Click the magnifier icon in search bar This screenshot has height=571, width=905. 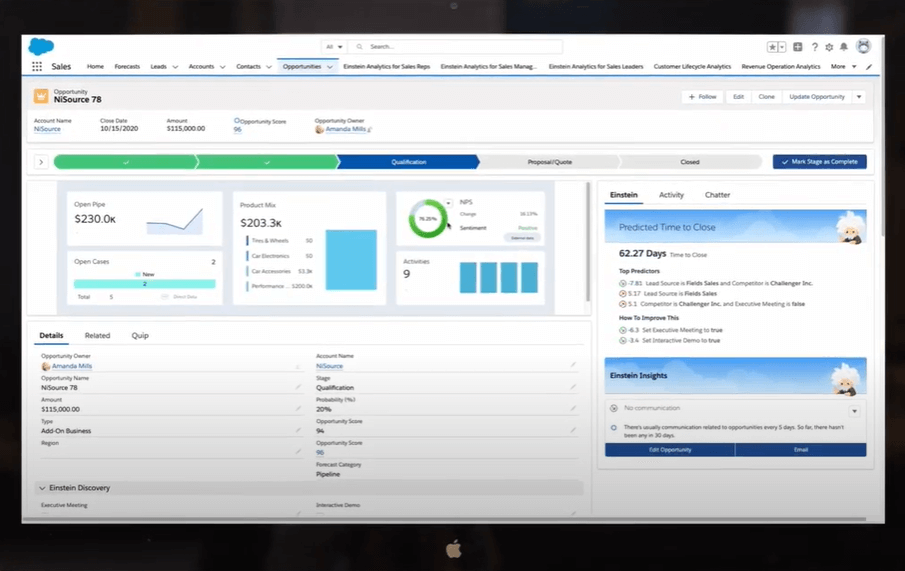pyautogui.click(x=360, y=47)
